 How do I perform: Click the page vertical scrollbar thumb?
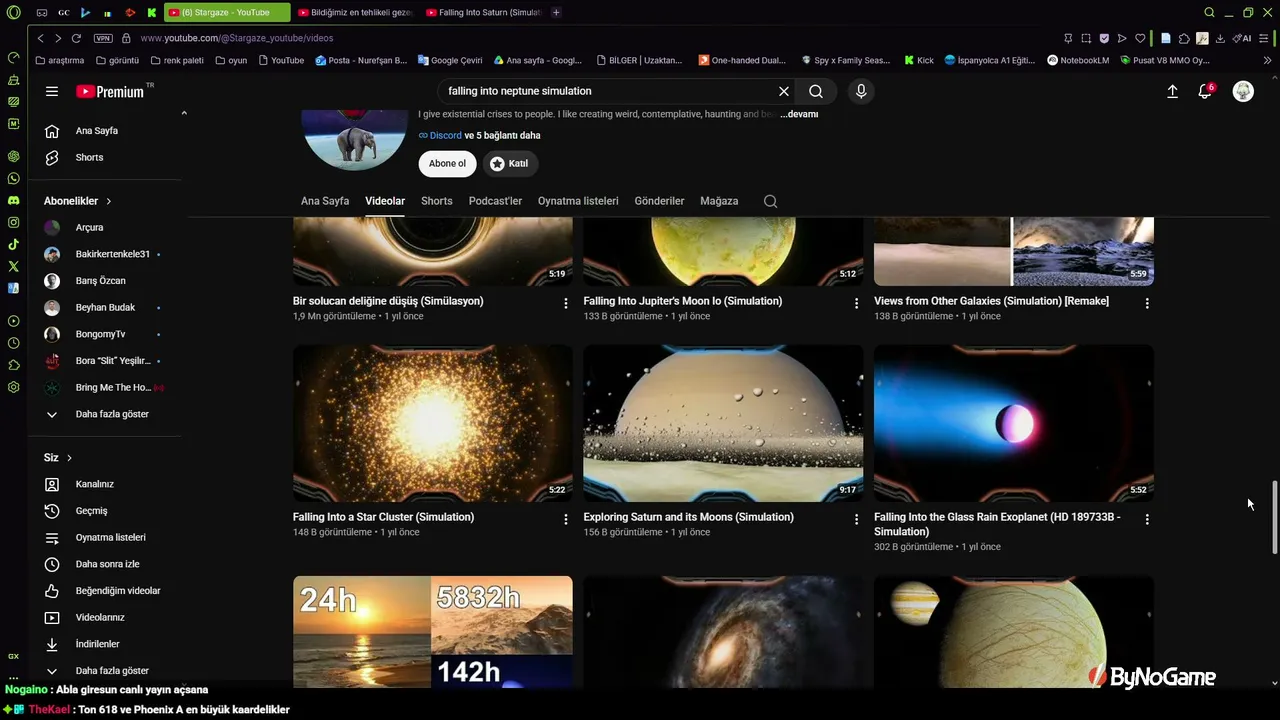click(x=1274, y=517)
